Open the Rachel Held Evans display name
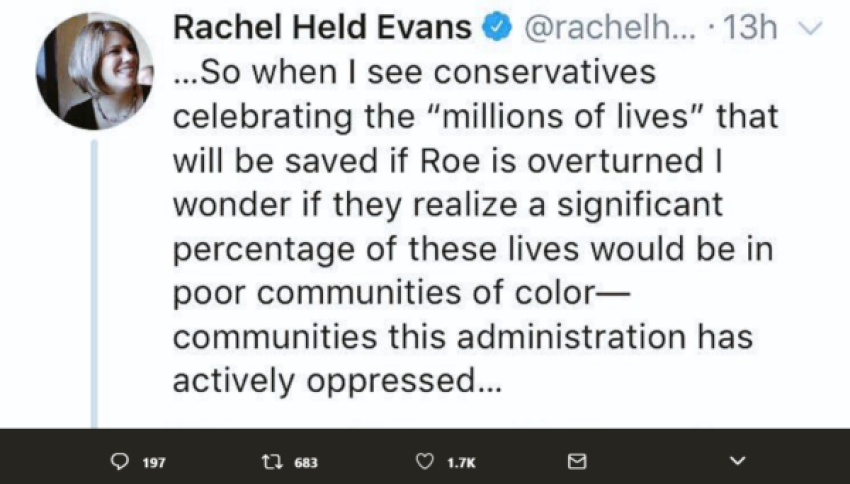The height and width of the screenshot is (484, 850). (322, 29)
